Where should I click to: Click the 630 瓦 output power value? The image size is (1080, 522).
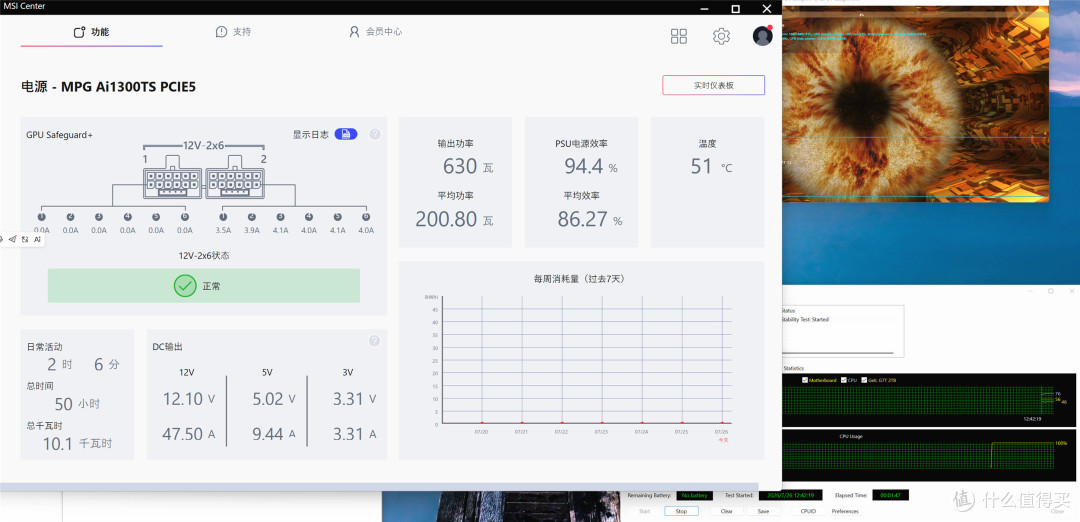coord(468,166)
